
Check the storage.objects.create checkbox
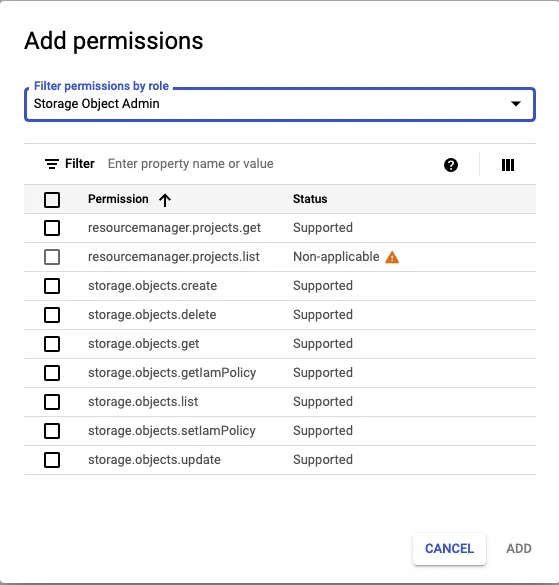pos(52,286)
